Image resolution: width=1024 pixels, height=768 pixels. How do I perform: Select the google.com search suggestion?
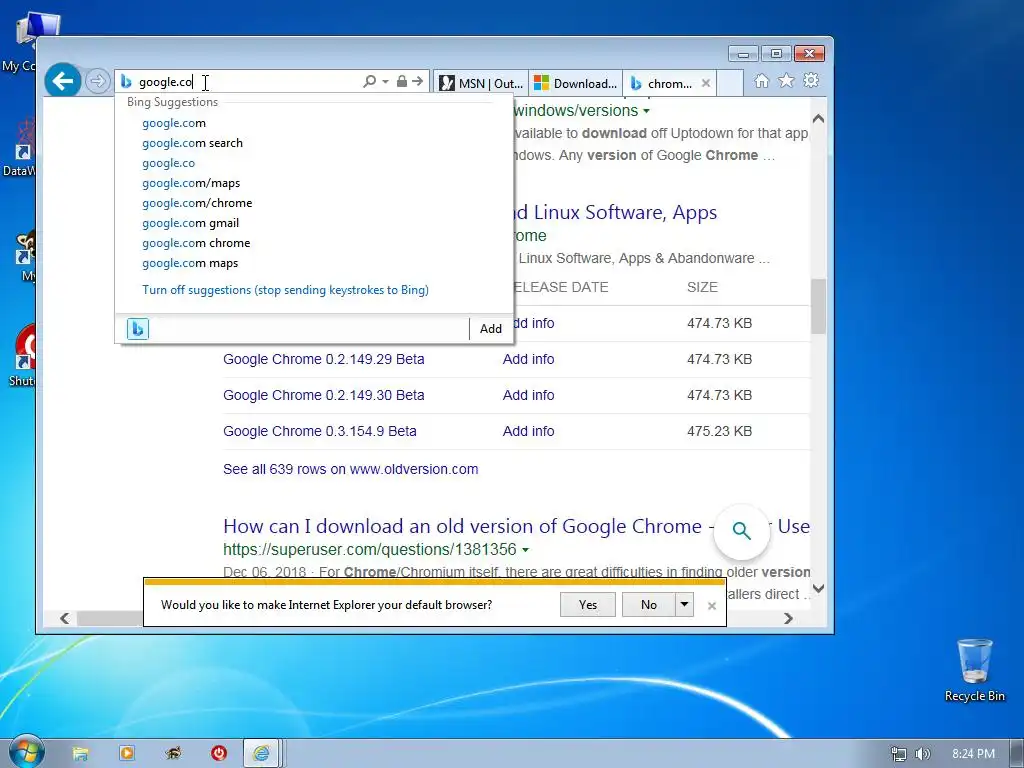[192, 143]
